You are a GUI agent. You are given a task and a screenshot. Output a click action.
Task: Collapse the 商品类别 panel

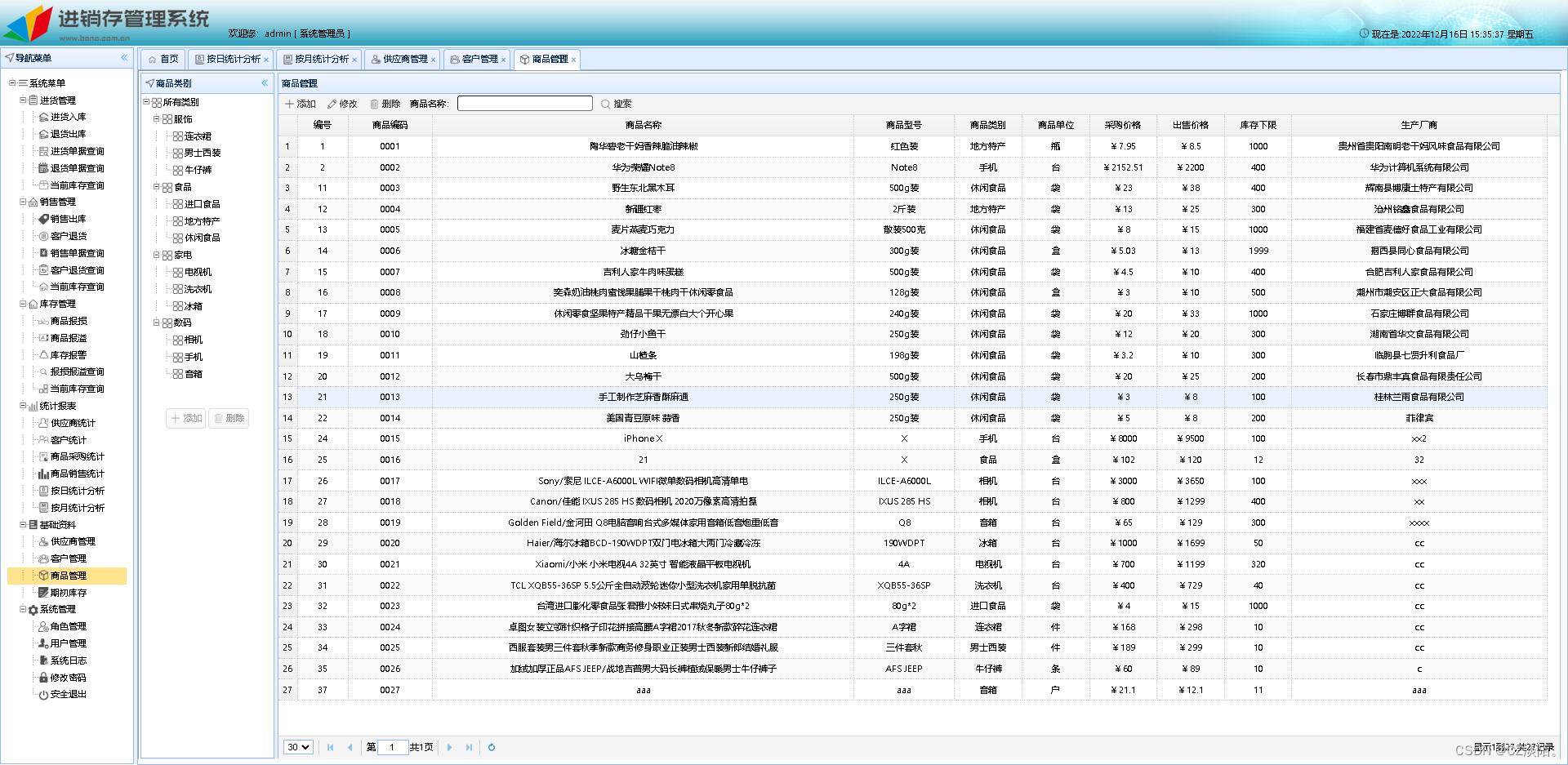coord(265,83)
